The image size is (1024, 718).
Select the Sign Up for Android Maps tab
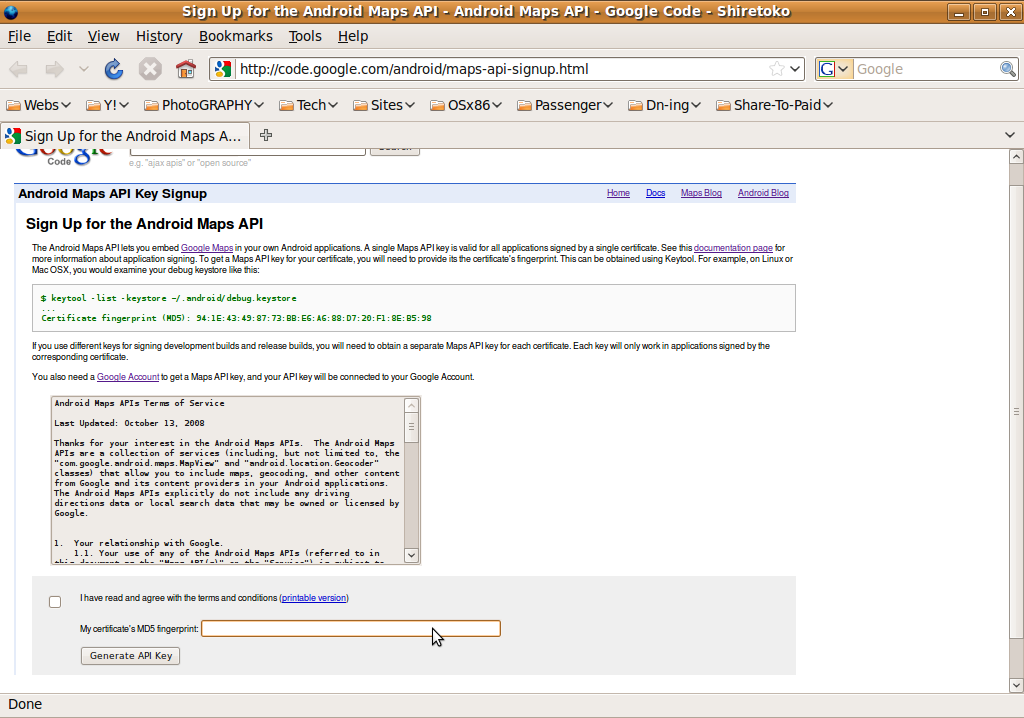coord(125,136)
